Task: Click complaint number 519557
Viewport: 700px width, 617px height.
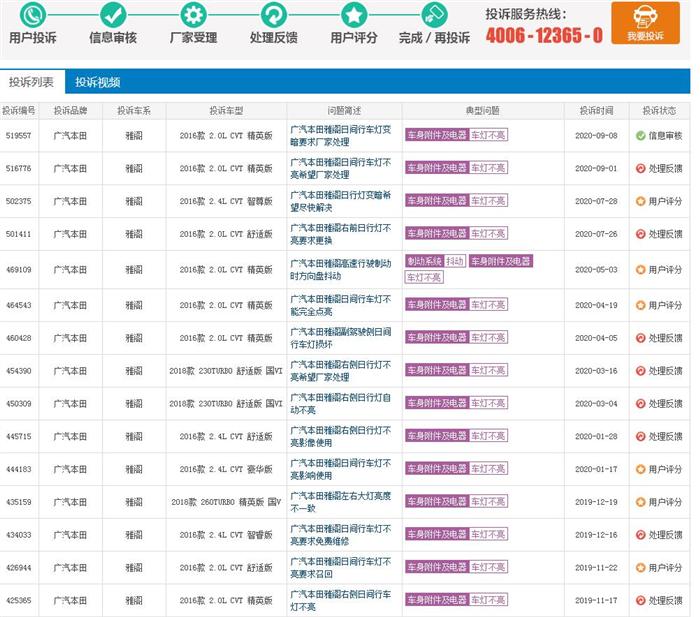Action: pos(18,136)
